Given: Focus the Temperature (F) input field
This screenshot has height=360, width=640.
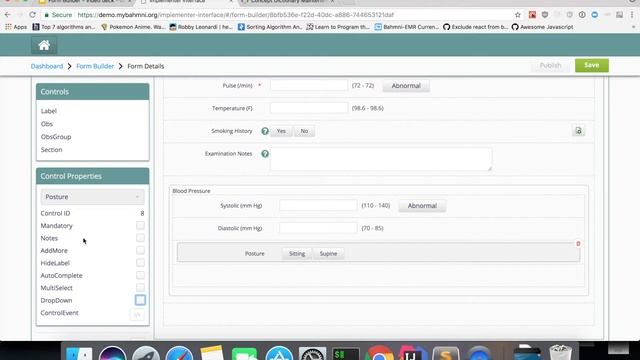Looking at the screenshot, I should pyautogui.click(x=309, y=108).
